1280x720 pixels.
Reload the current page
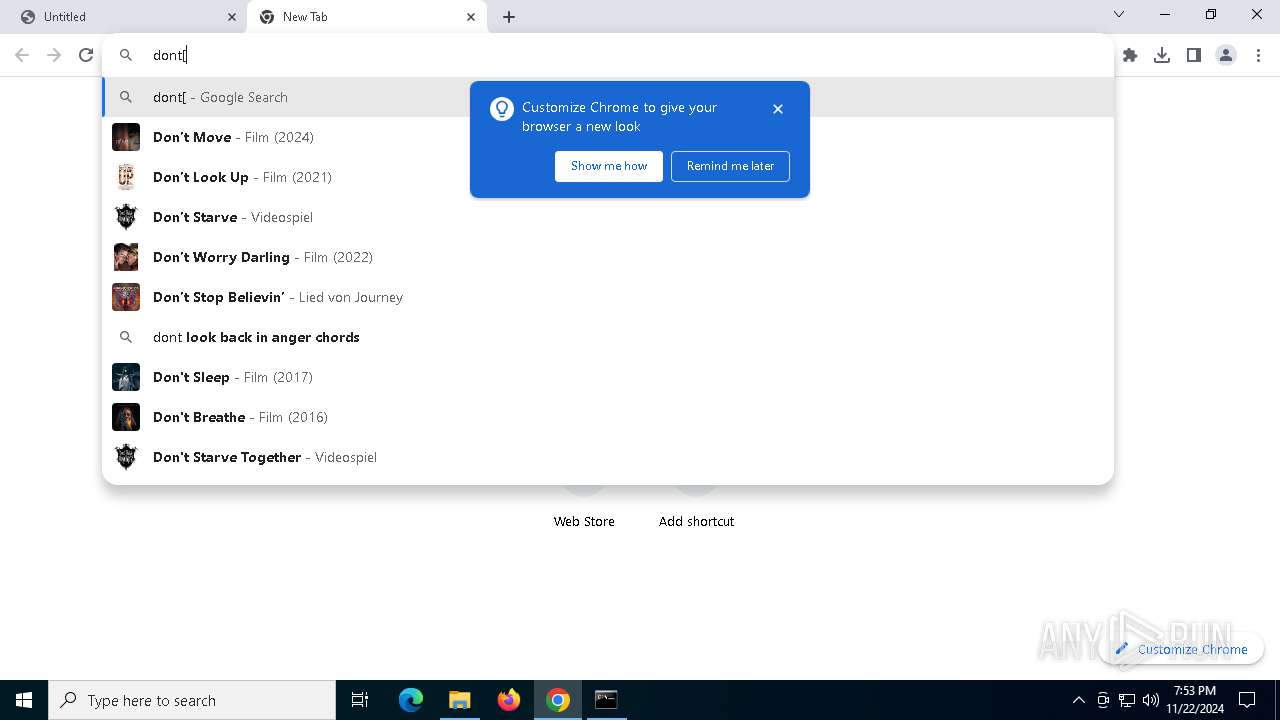[86, 55]
